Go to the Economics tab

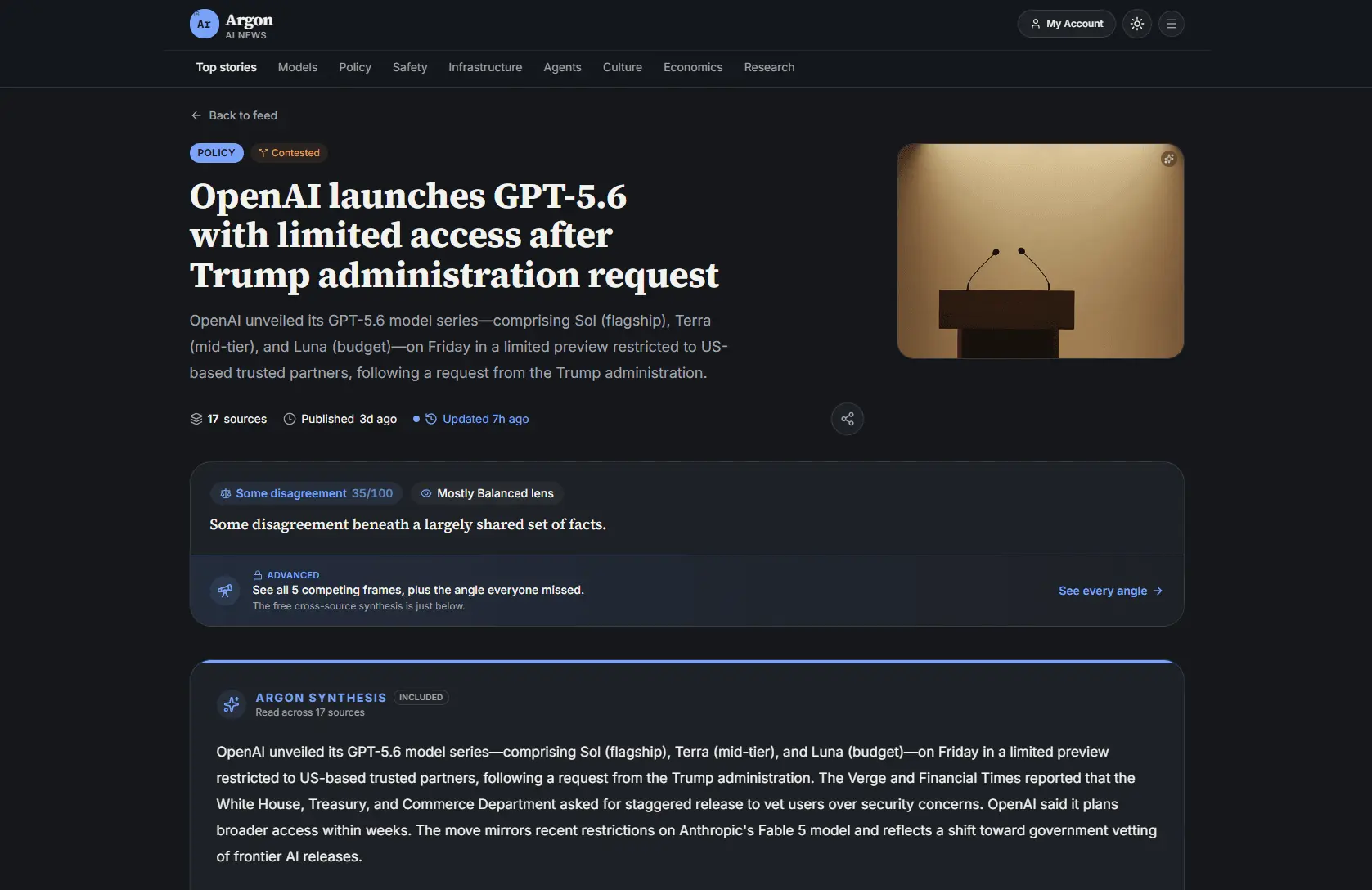693,67
